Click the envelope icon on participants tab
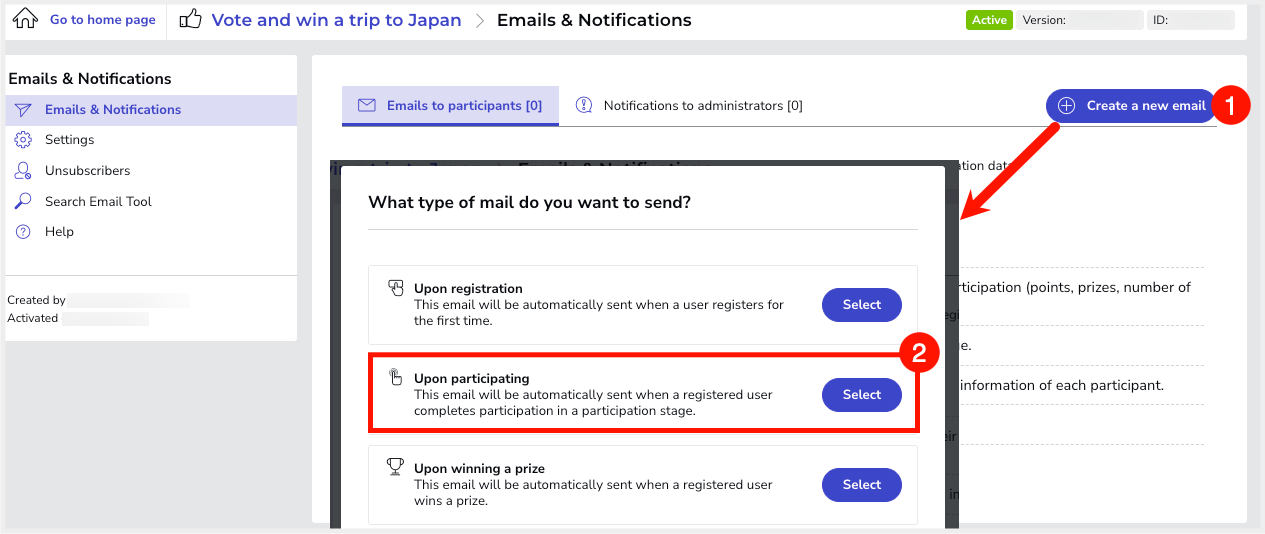Image resolution: width=1265 pixels, height=534 pixels. click(367, 105)
